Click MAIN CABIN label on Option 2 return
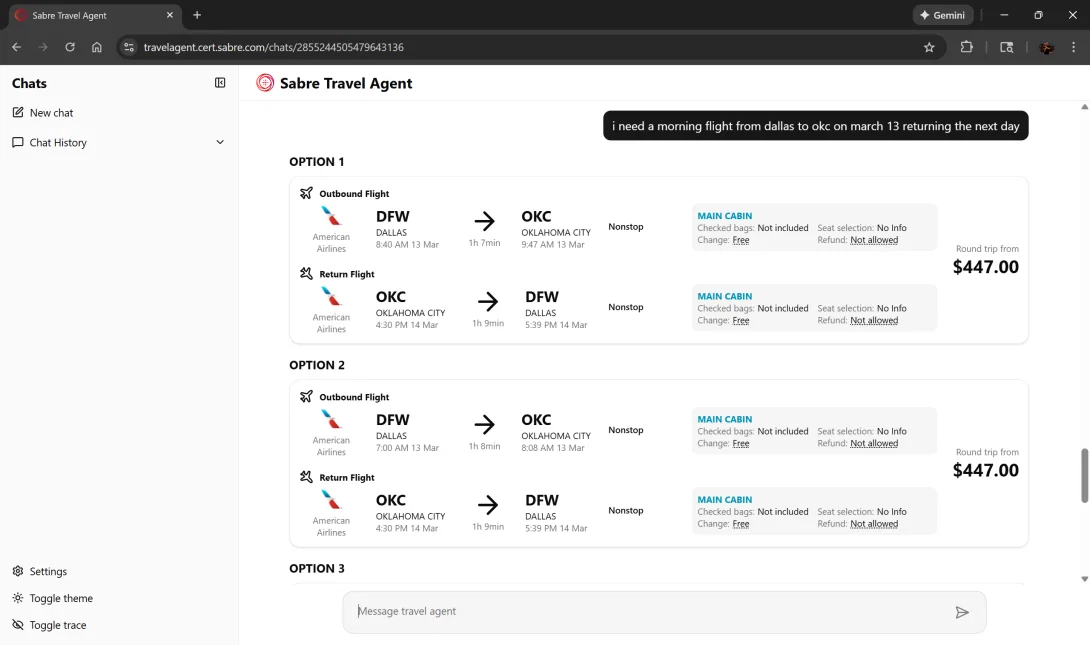The image size is (1090, 645). 724,500
